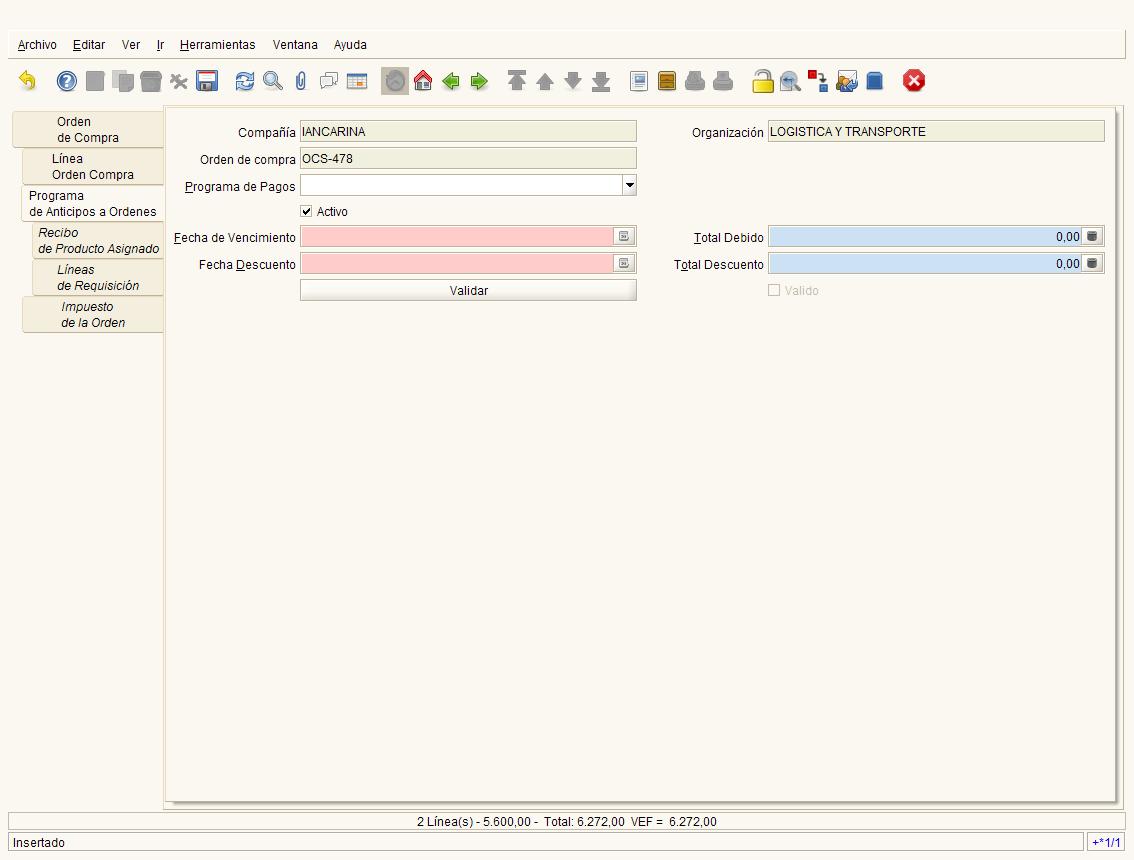Open requests icon with people picture
The width and height of the screenshot is (1134, 860).
[846, 80]
